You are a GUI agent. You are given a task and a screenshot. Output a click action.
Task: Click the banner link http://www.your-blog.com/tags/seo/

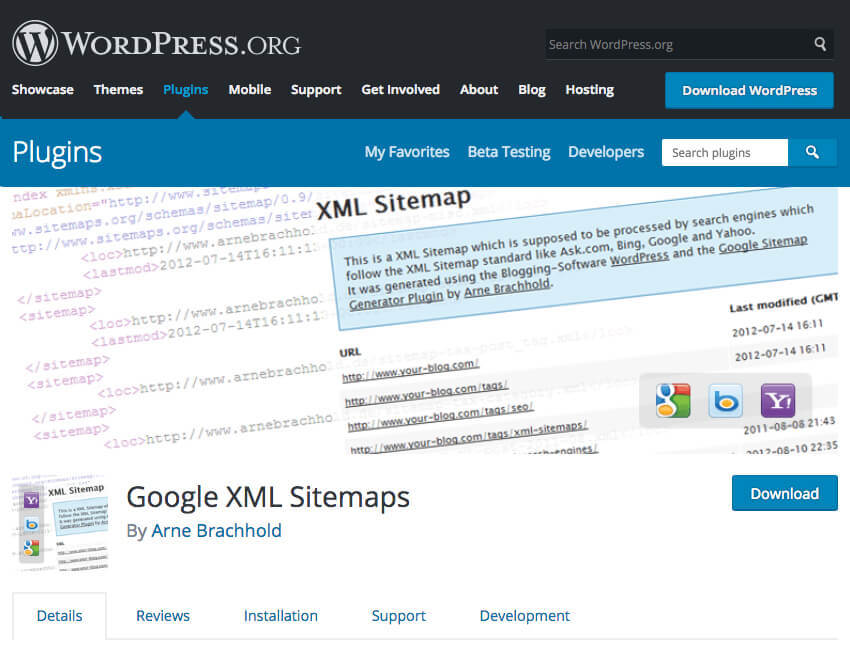pos(441,416)
